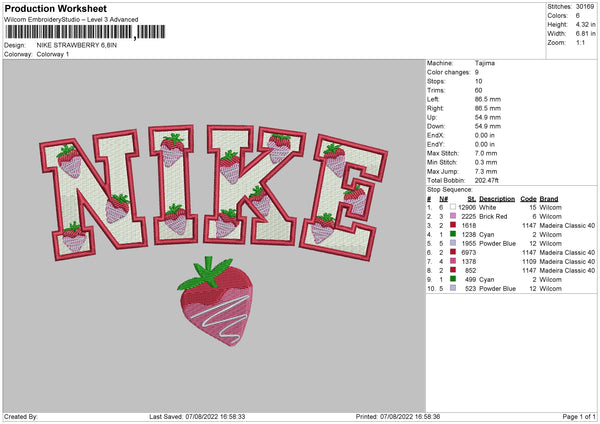
Task: Click stitch count '6973' in row 6
Action: click(469, 253)
